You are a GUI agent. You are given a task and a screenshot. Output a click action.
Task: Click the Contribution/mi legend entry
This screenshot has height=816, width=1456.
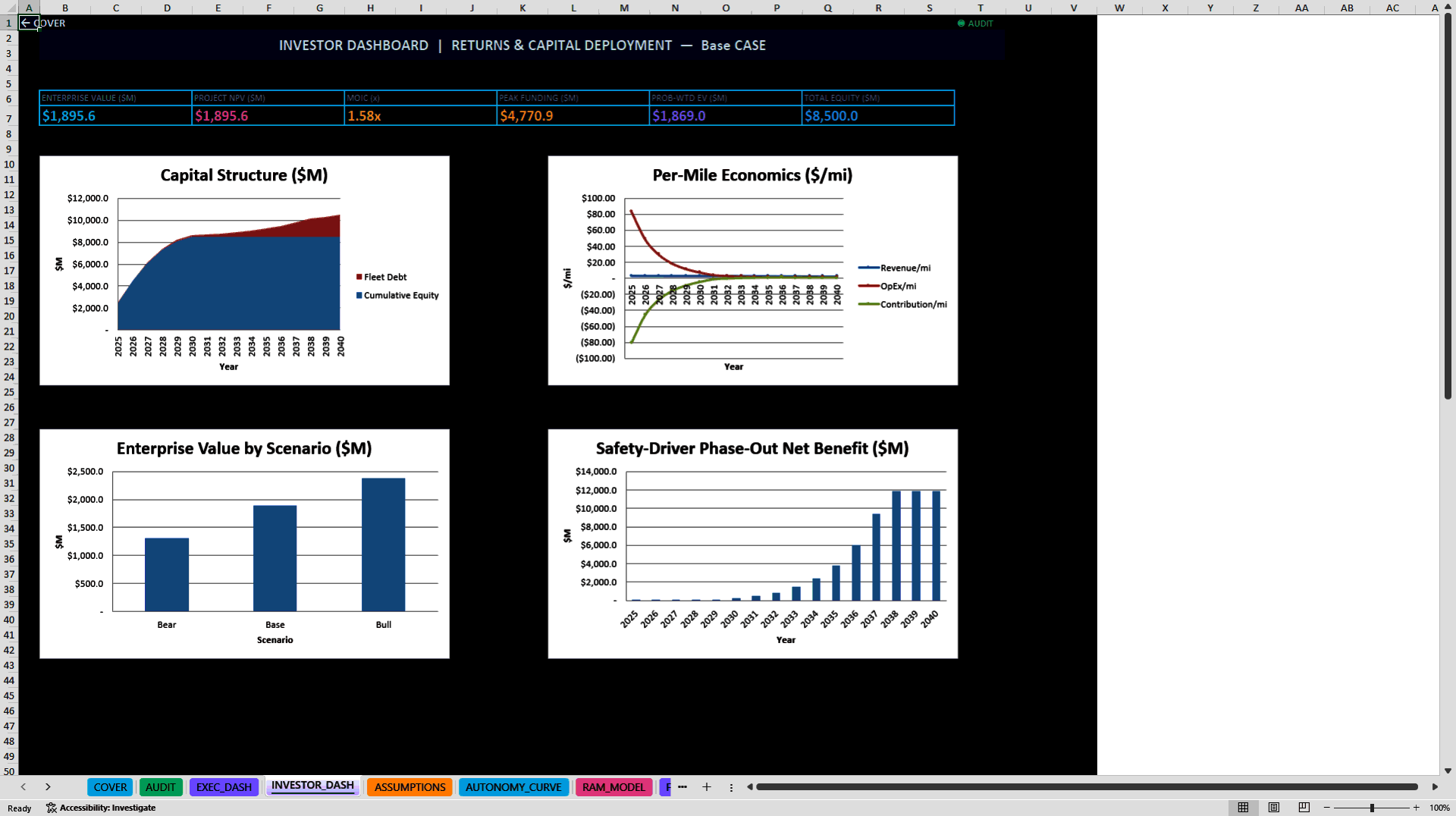pyautogui.click(x=902, y=304)
